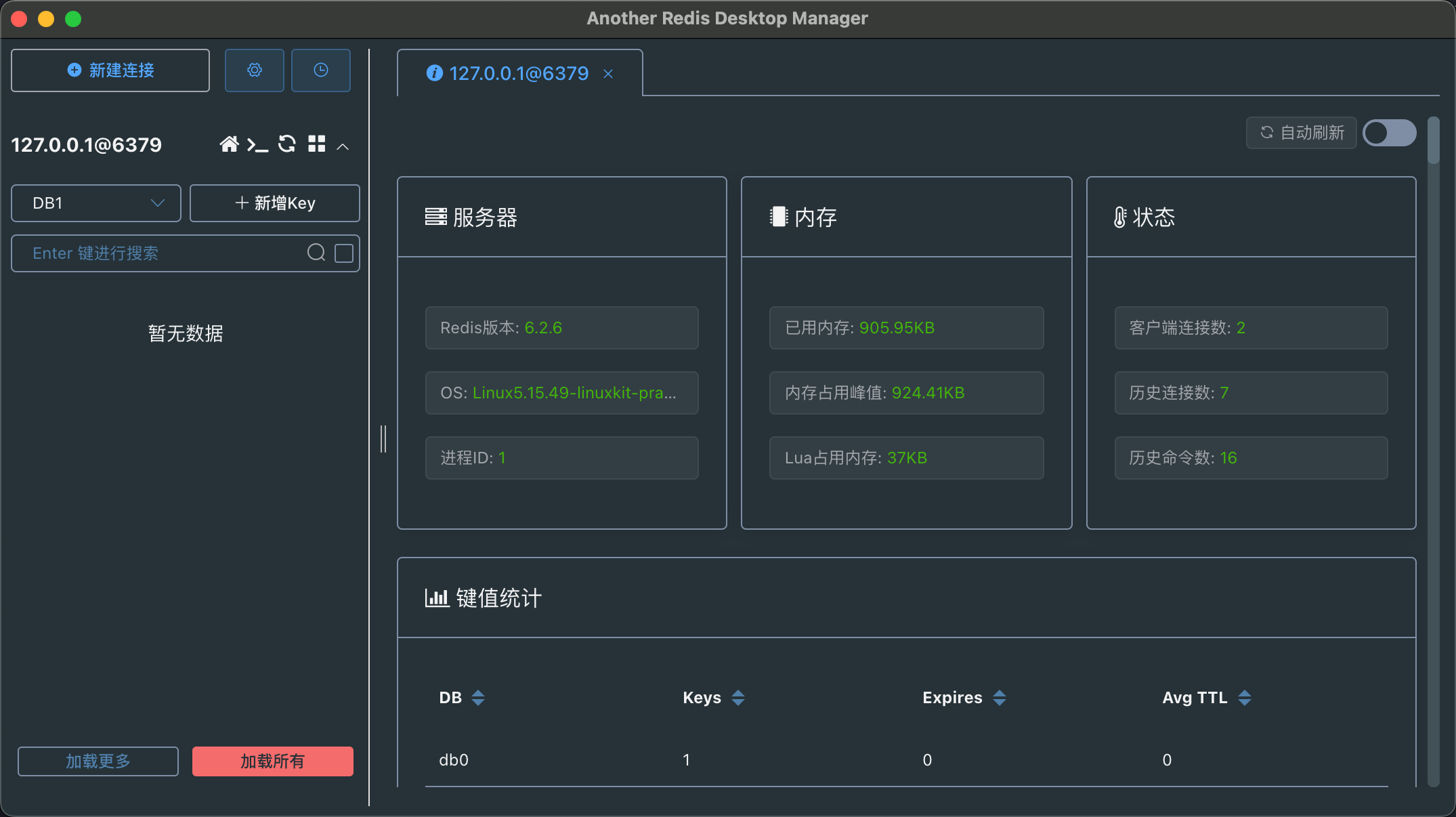
Task: Refresh the connection with circular arrows icon
Action: click(x=287, y=144)
